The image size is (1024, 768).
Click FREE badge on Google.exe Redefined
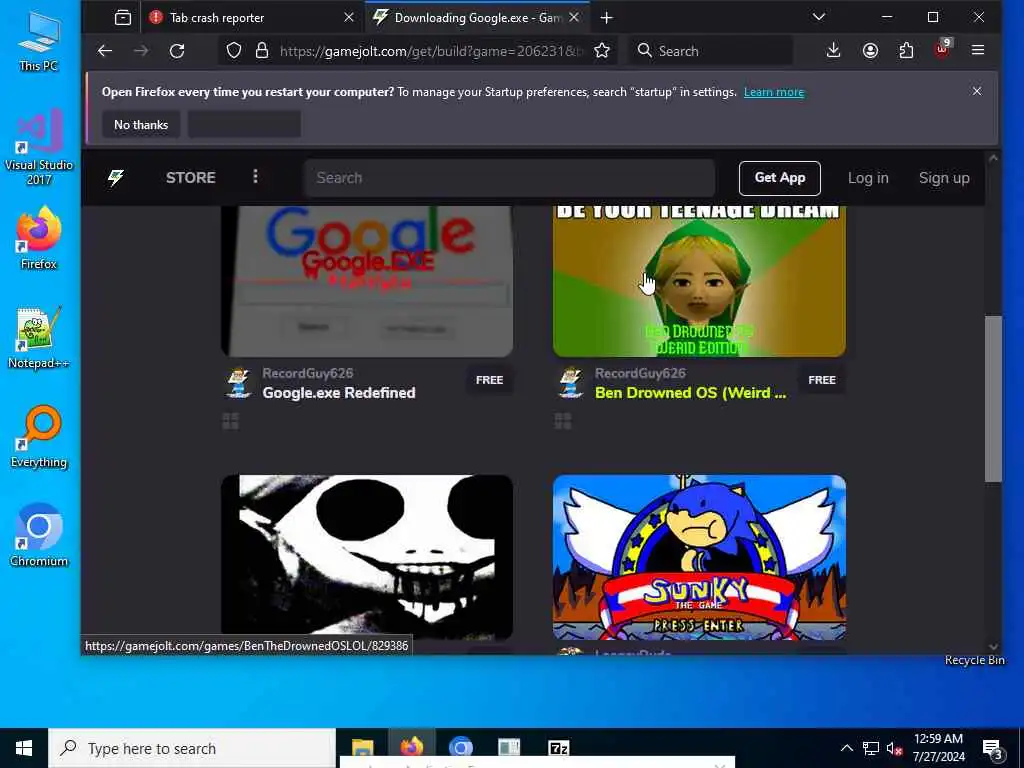pyautogui.click(x=489, y=380)
